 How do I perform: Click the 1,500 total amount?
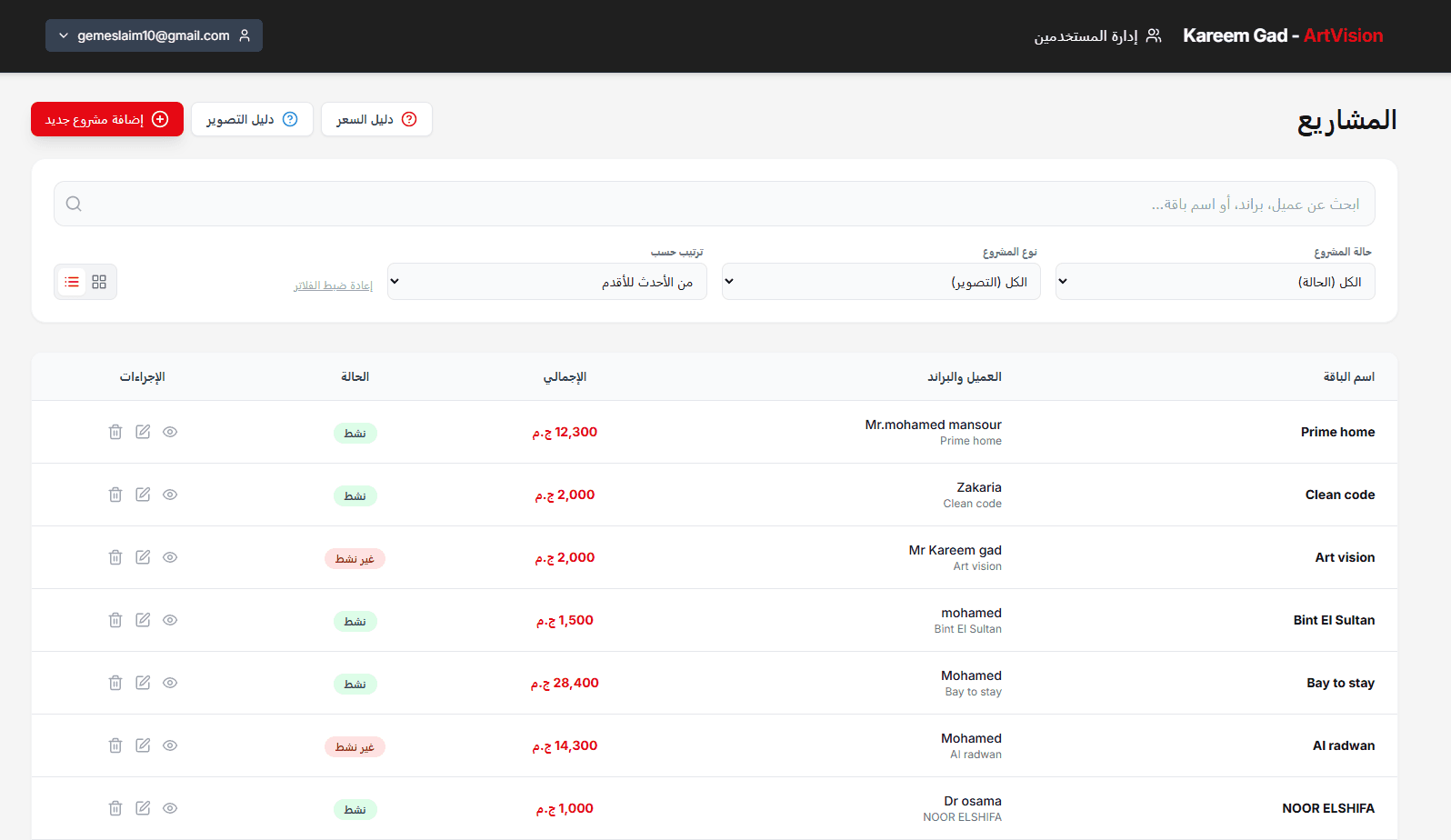pos(565,620)
